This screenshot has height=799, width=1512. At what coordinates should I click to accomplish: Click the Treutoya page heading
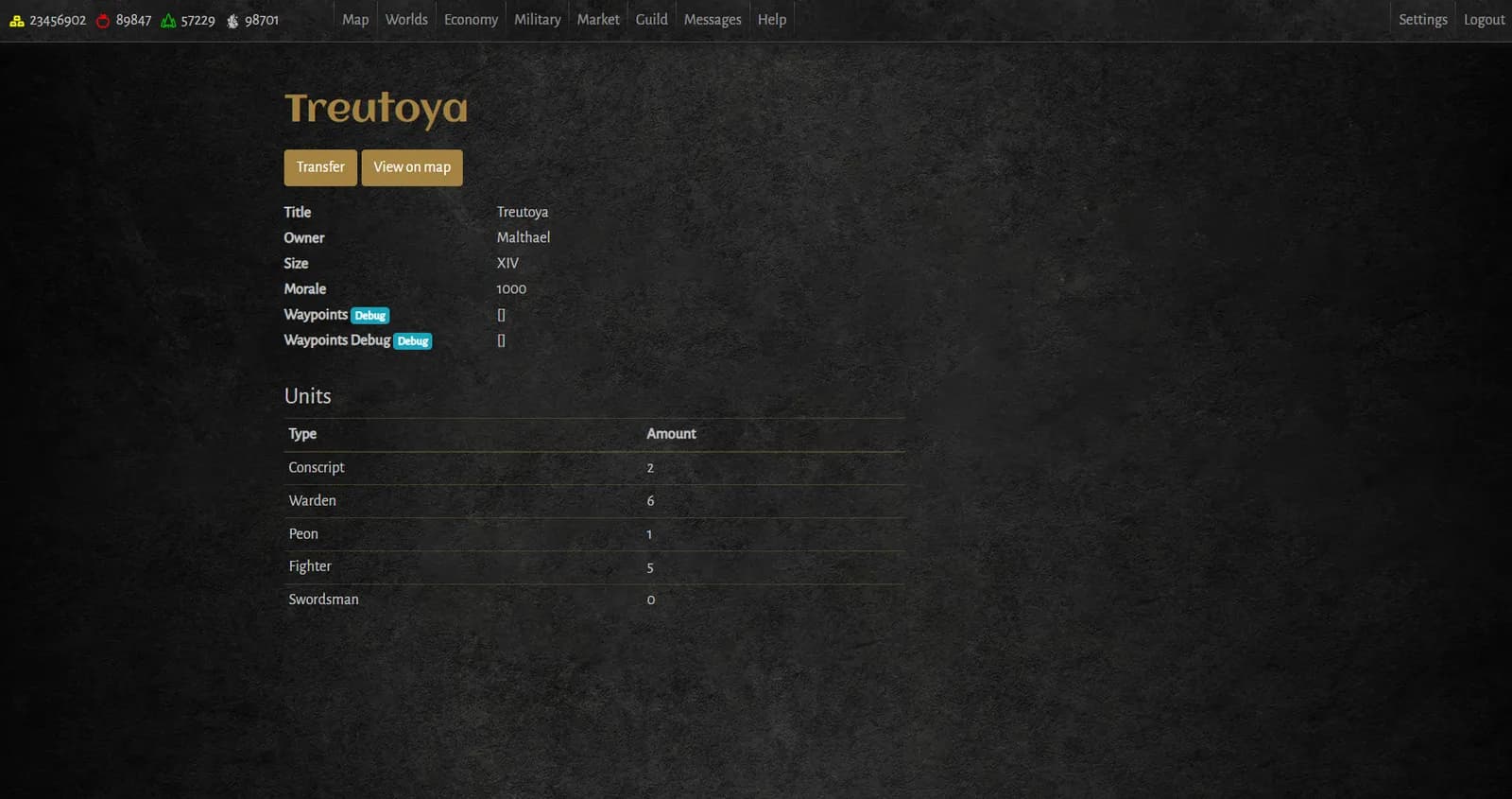pos(376,110)
